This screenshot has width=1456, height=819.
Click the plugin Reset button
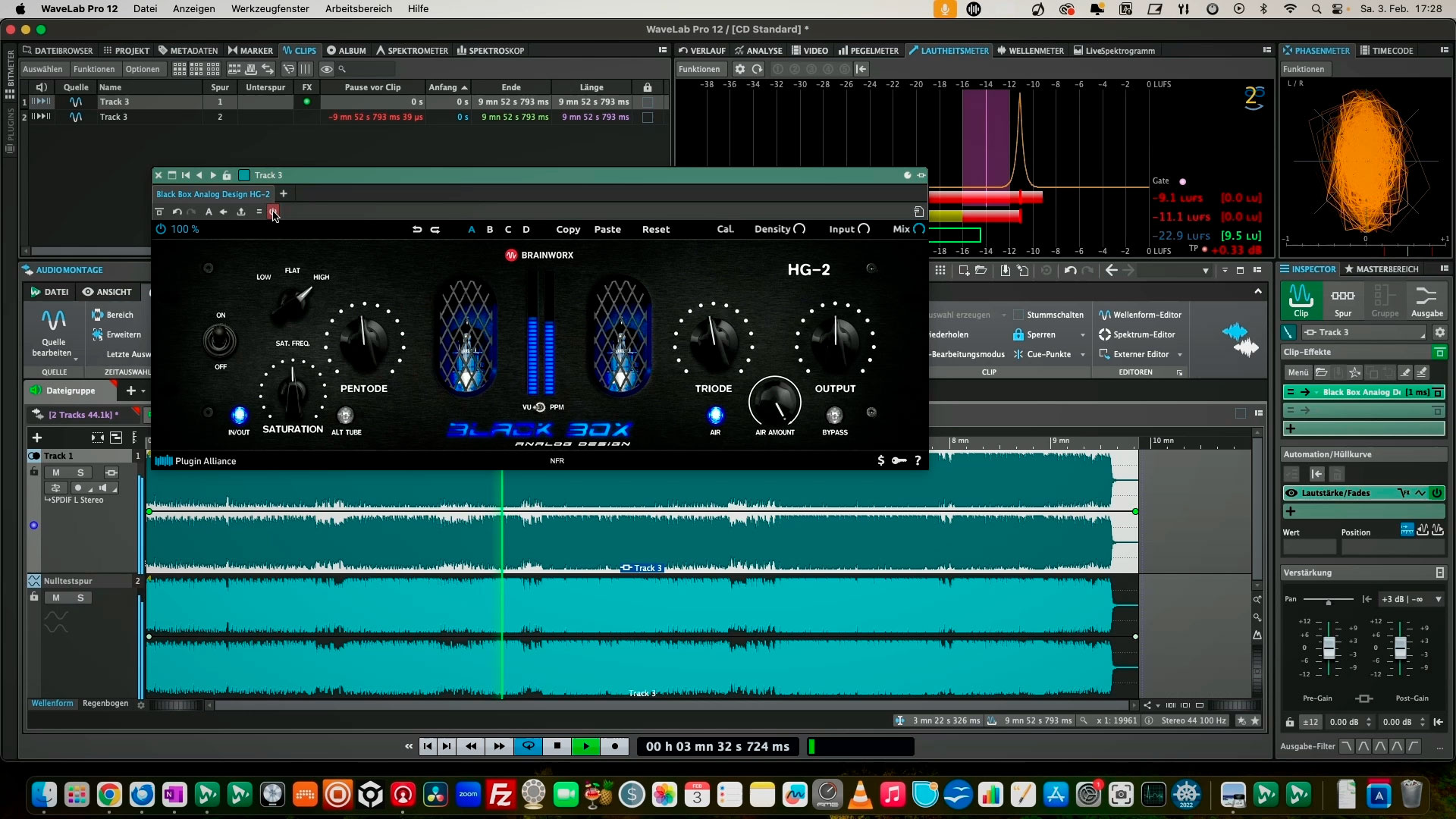tap(656, 229)
